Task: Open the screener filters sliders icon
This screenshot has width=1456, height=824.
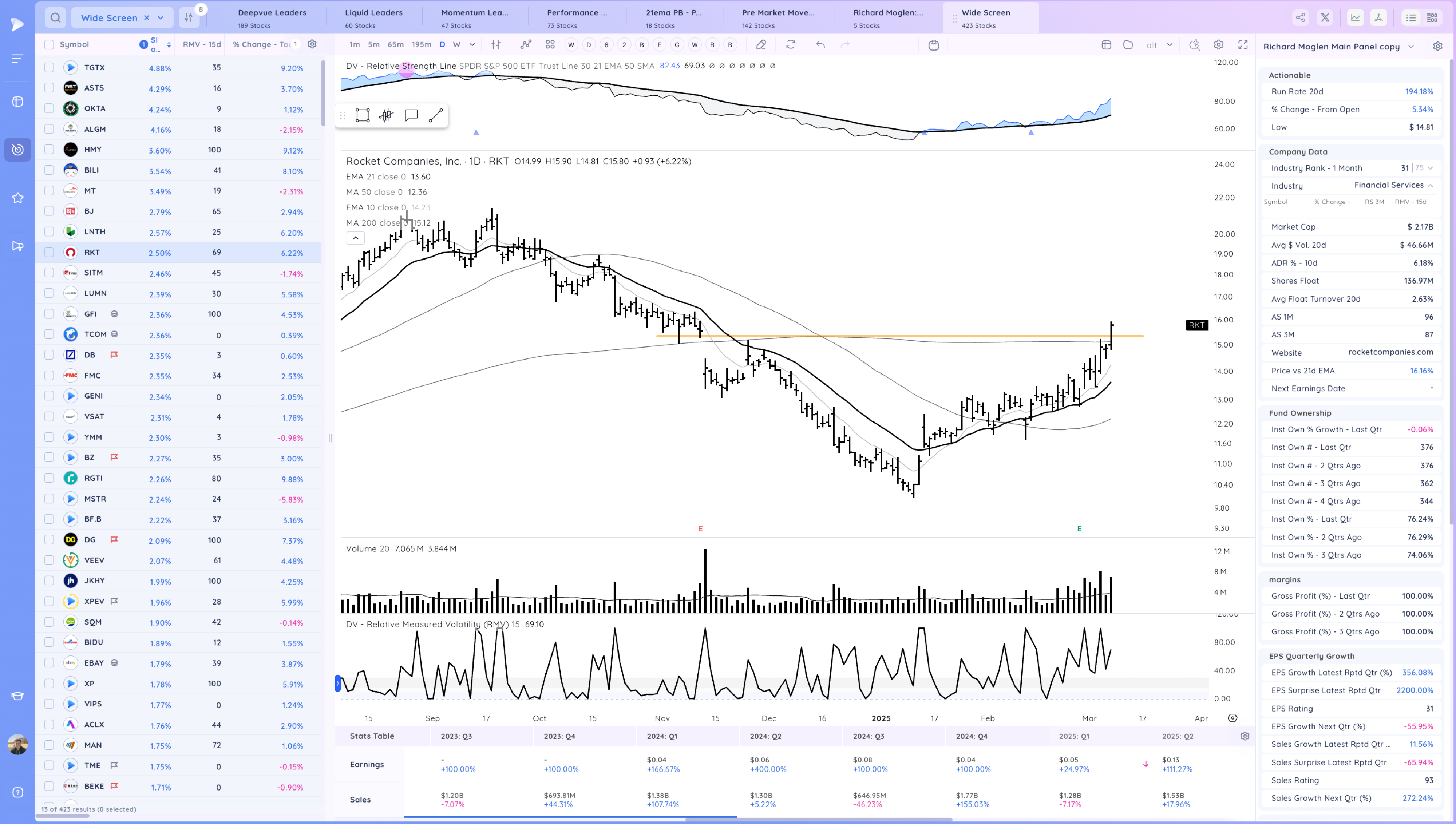Action: pyautogui.click(x=189, y=17)
